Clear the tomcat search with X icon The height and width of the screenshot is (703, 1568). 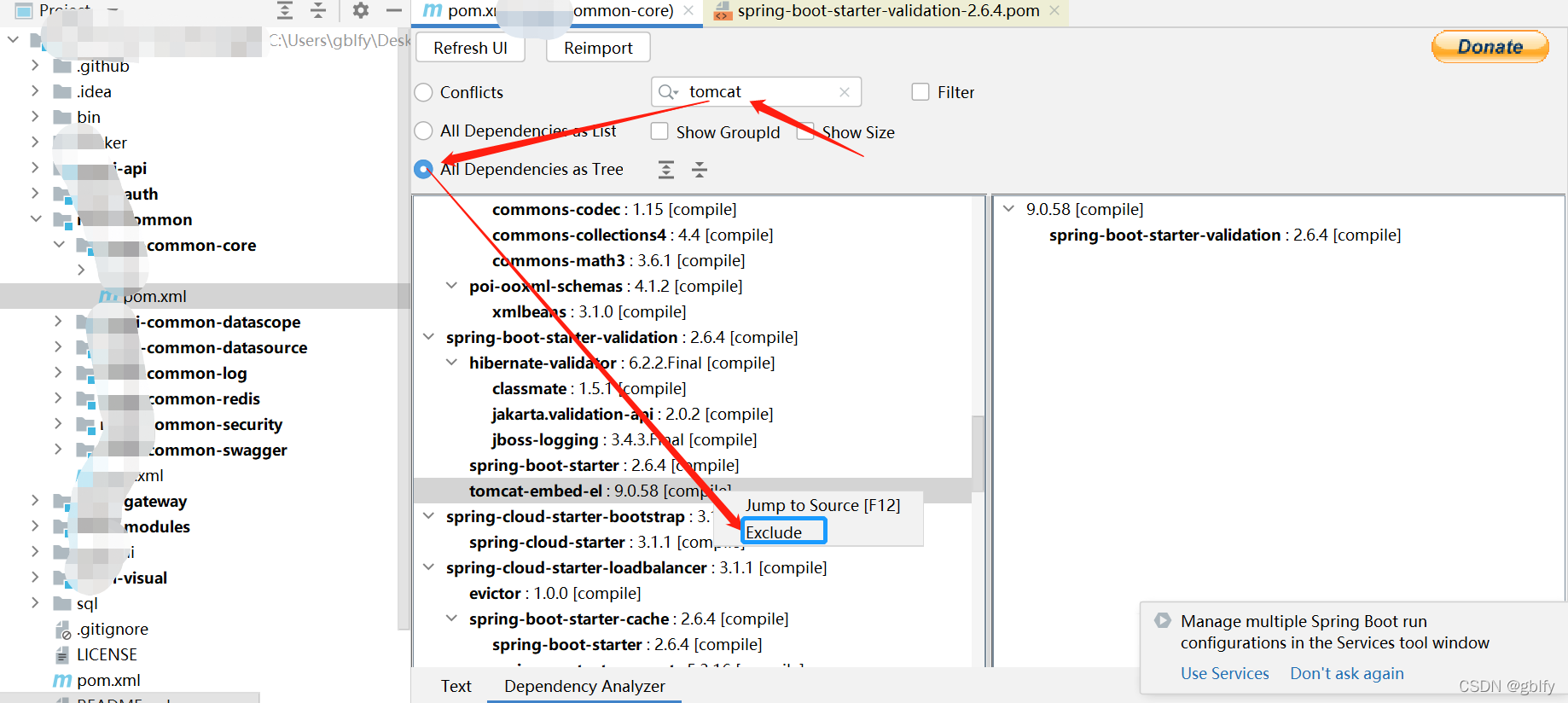[x=845, y=92]
